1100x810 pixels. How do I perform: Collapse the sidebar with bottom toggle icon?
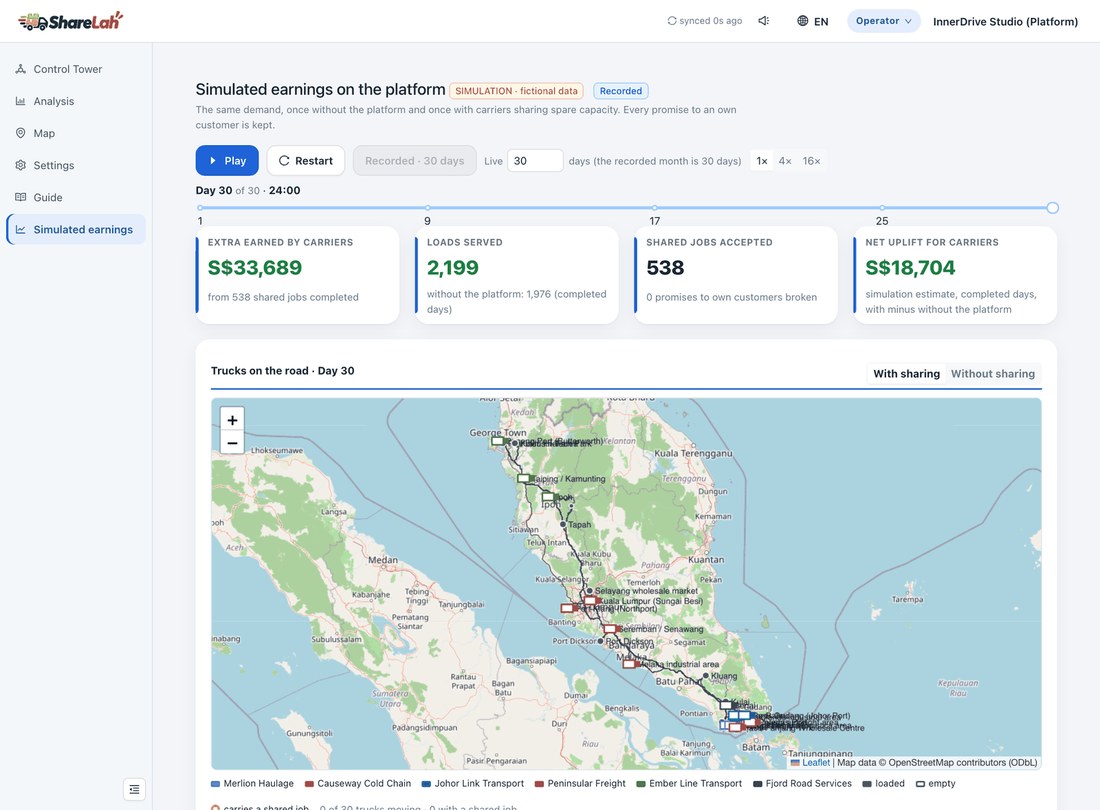134,790
